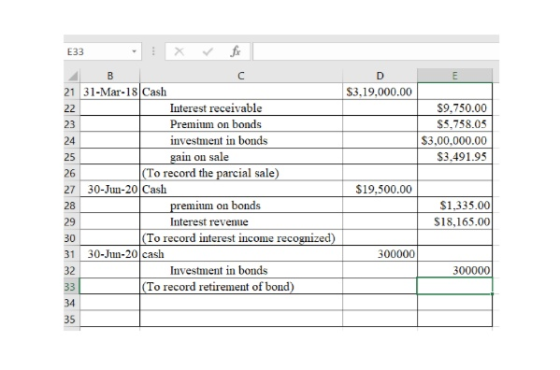This screenshot has height=370, width=560.
Task: Select row 24 header
Action: (x=71, y=140)
